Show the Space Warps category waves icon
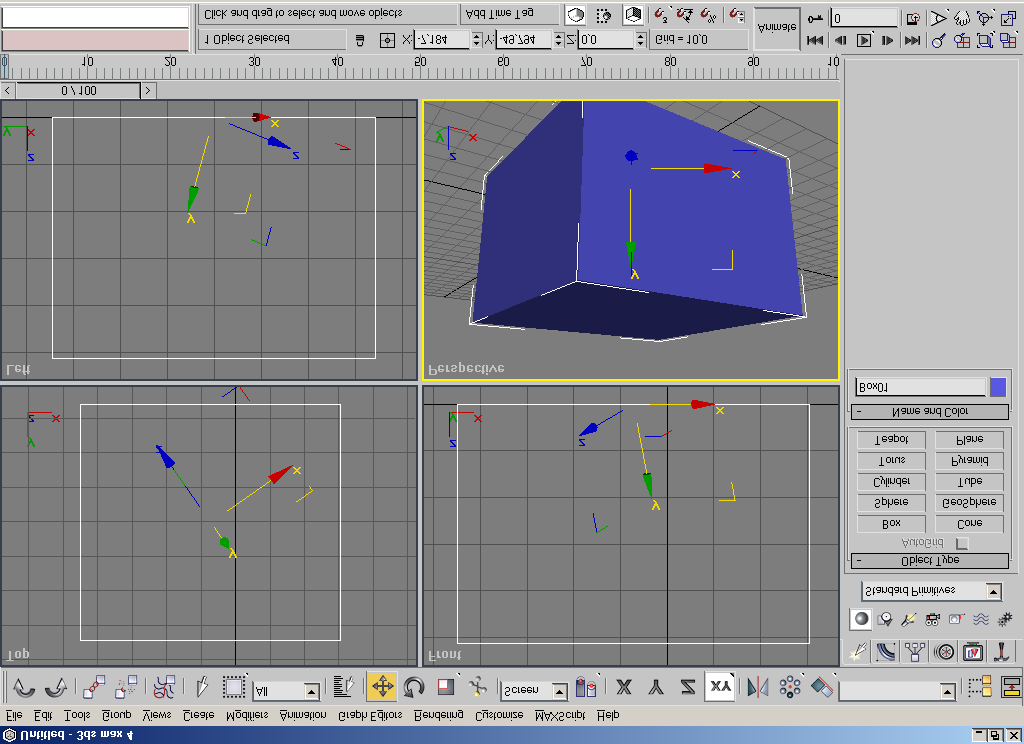This screenshot has height=744, width=1024. click(x=981, y=619)
